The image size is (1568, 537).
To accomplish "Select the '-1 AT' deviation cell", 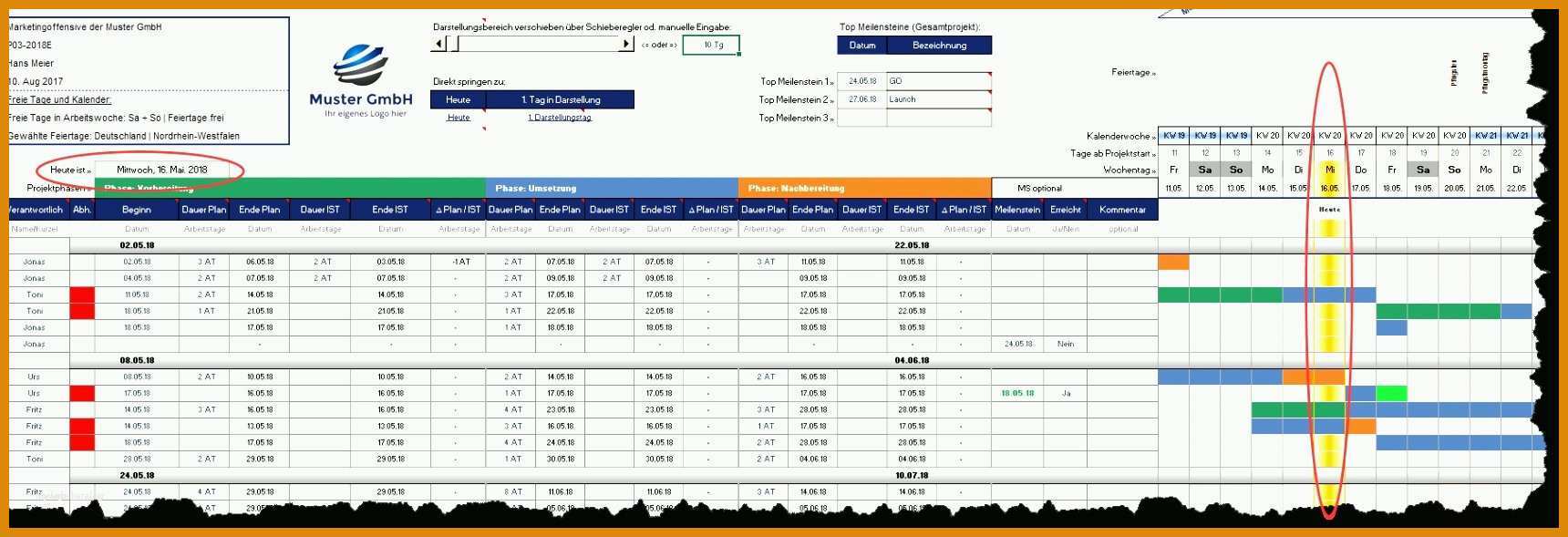I will pos(460,262).
